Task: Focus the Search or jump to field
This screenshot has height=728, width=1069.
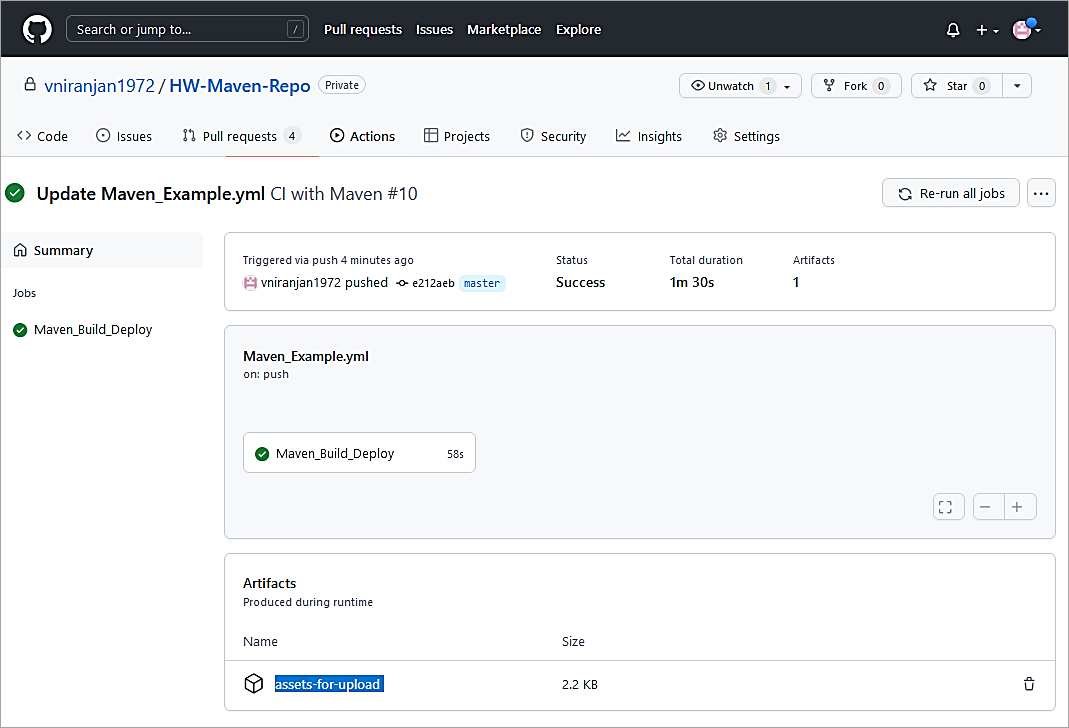Action: coord(187,29)
